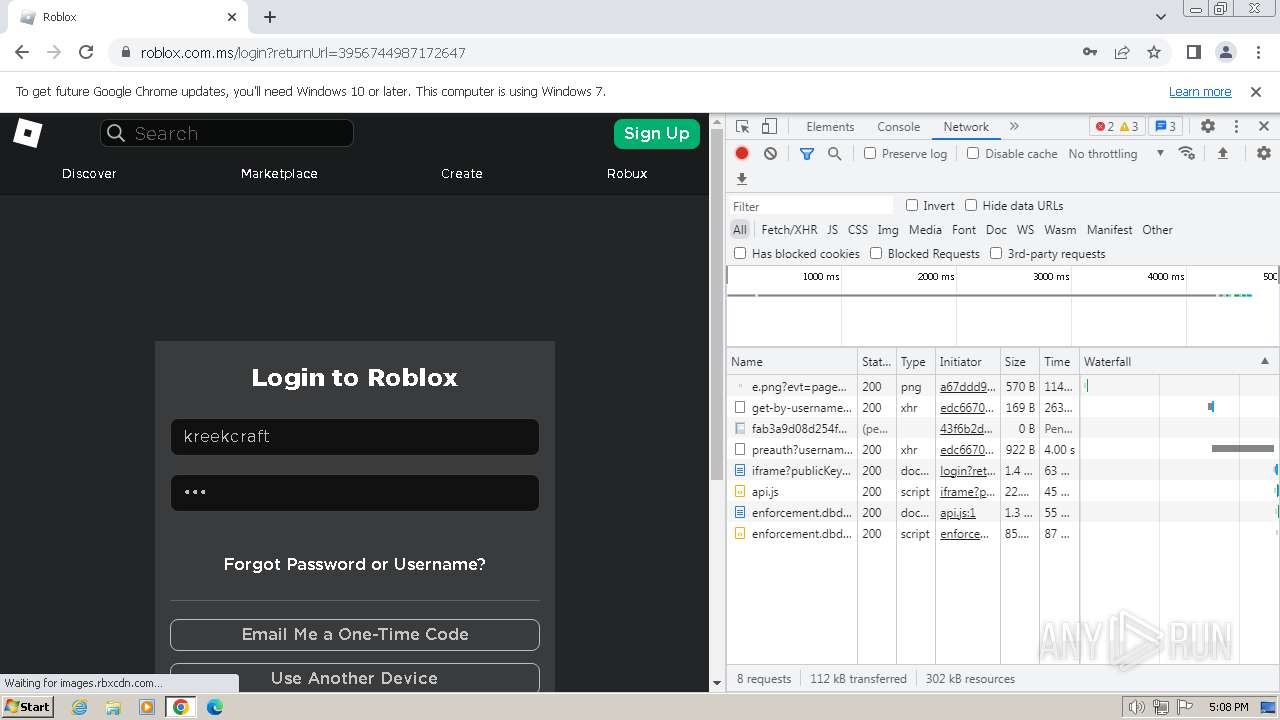The width and height of the screenshot is (1280, 720).
Task: Toggle the device toolbar icon
Action: click(x=769, y=127)
